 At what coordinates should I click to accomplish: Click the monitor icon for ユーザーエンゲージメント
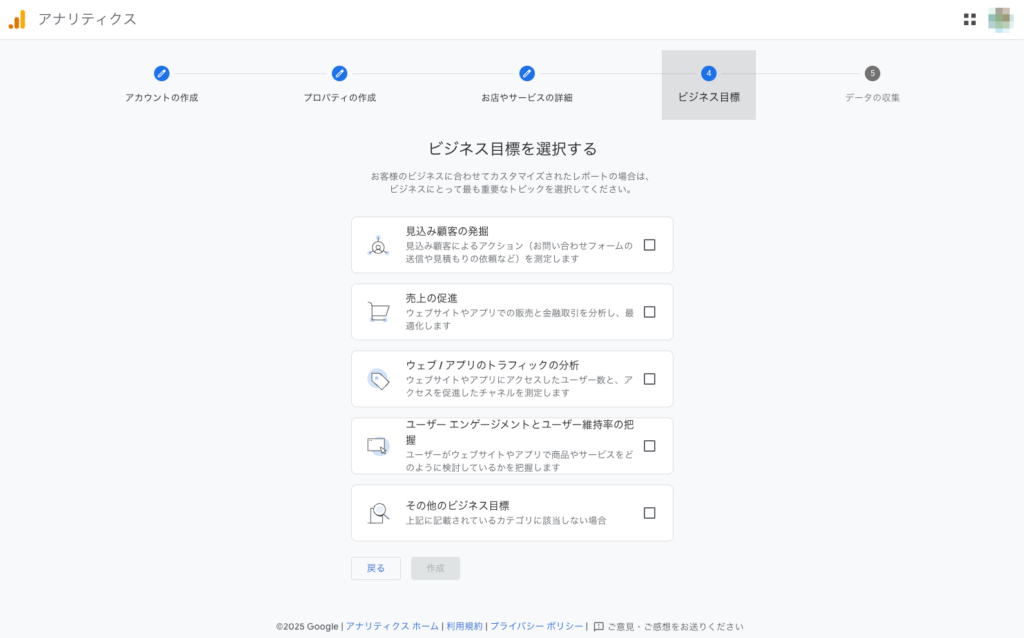[x=377, y=445]
